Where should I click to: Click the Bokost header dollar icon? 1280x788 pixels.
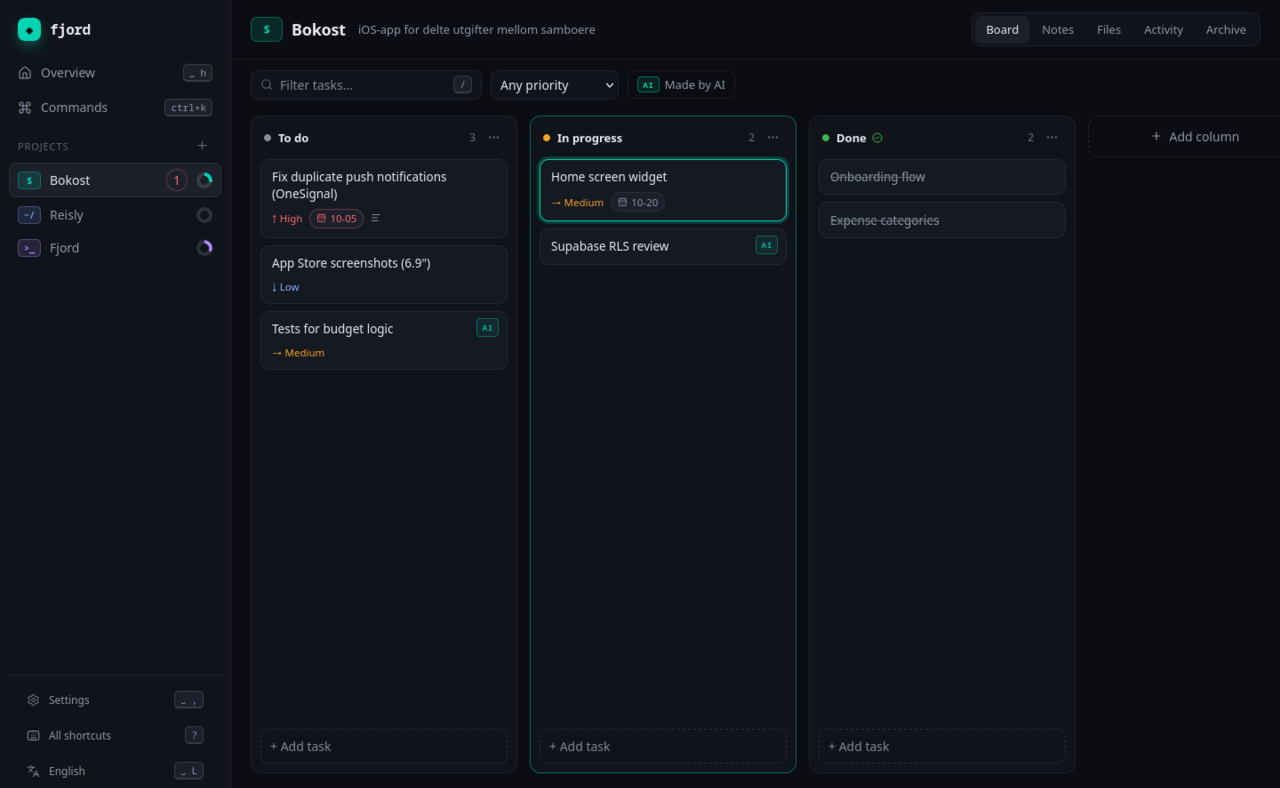[266, 30]
